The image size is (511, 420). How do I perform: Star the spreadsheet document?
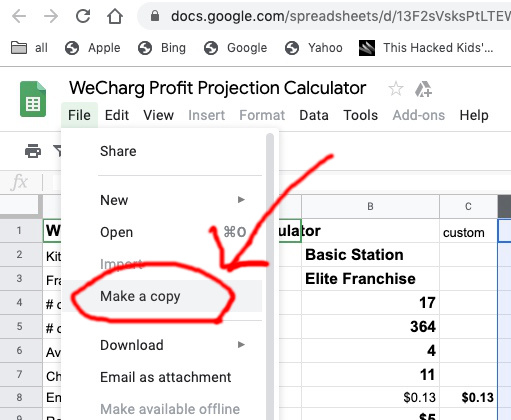[x=396, y=89]
